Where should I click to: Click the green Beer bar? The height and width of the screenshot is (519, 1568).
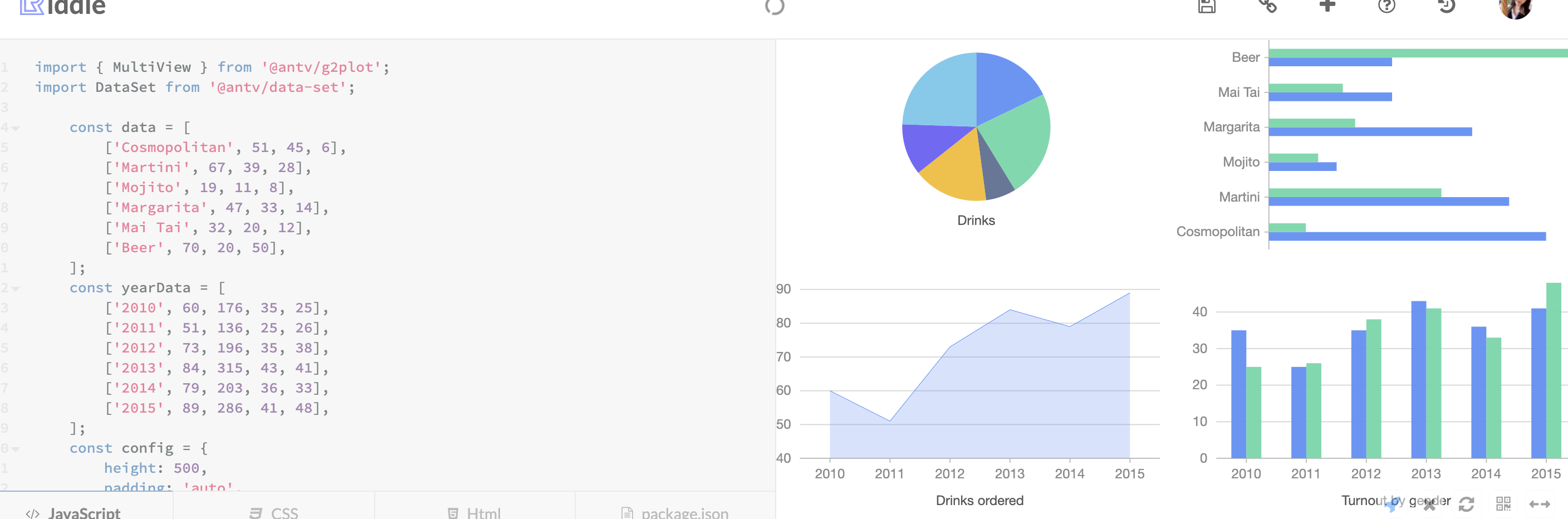(x=1418, y=53)
